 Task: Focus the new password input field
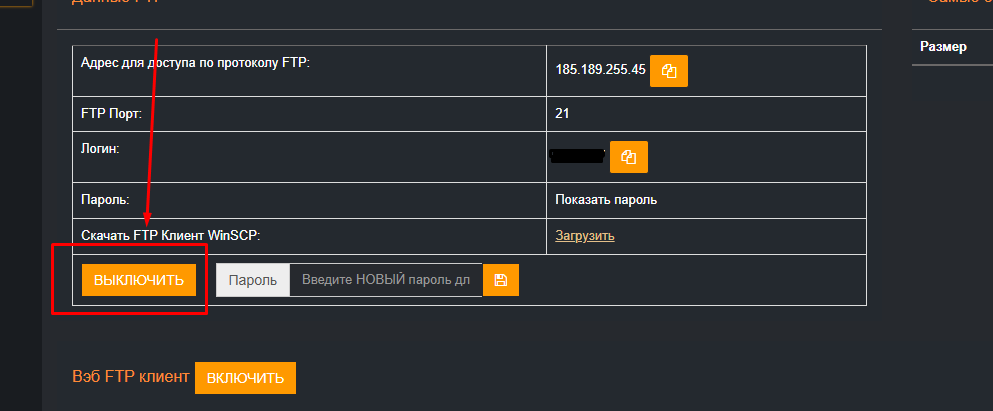[385, 280]
